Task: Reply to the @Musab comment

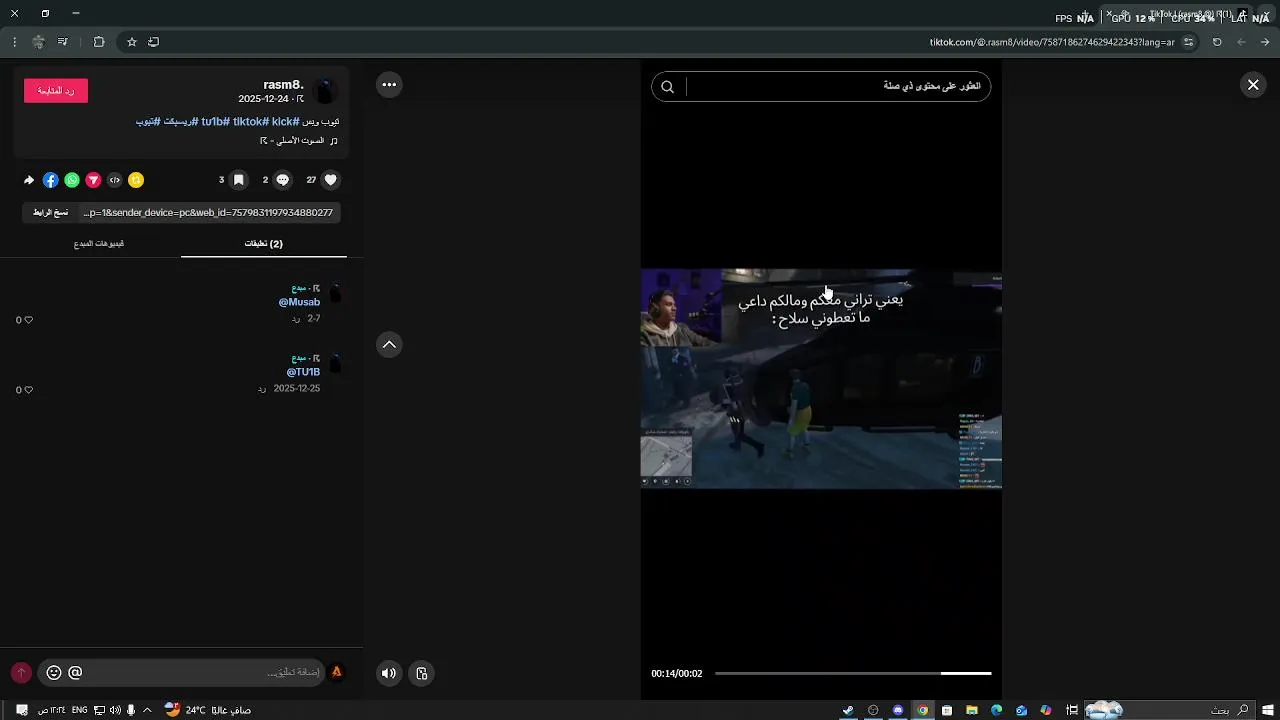Action: (296, 319)
